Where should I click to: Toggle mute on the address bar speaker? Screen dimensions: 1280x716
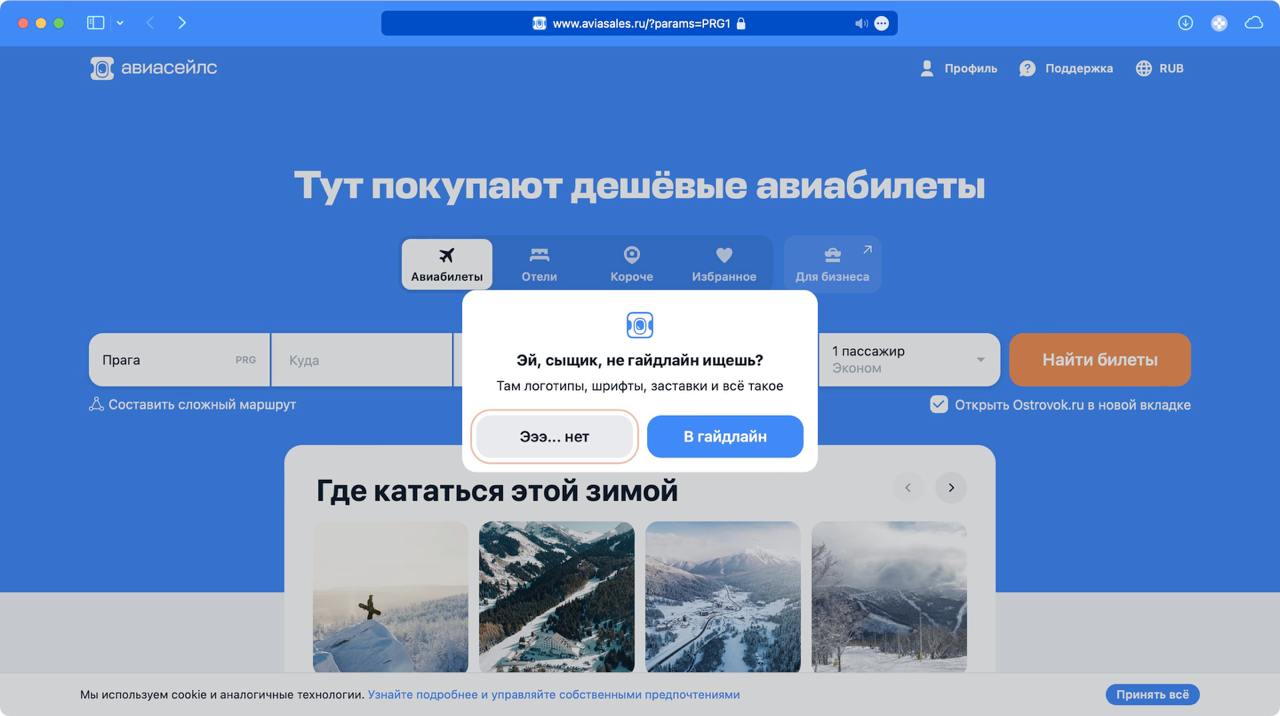[860, 22]
